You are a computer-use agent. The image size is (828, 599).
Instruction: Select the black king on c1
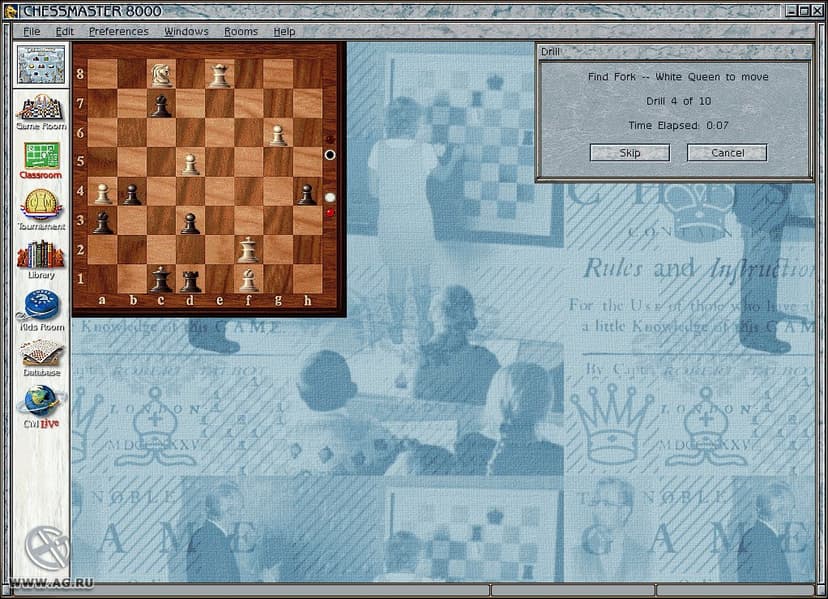[x=161, y=279]
